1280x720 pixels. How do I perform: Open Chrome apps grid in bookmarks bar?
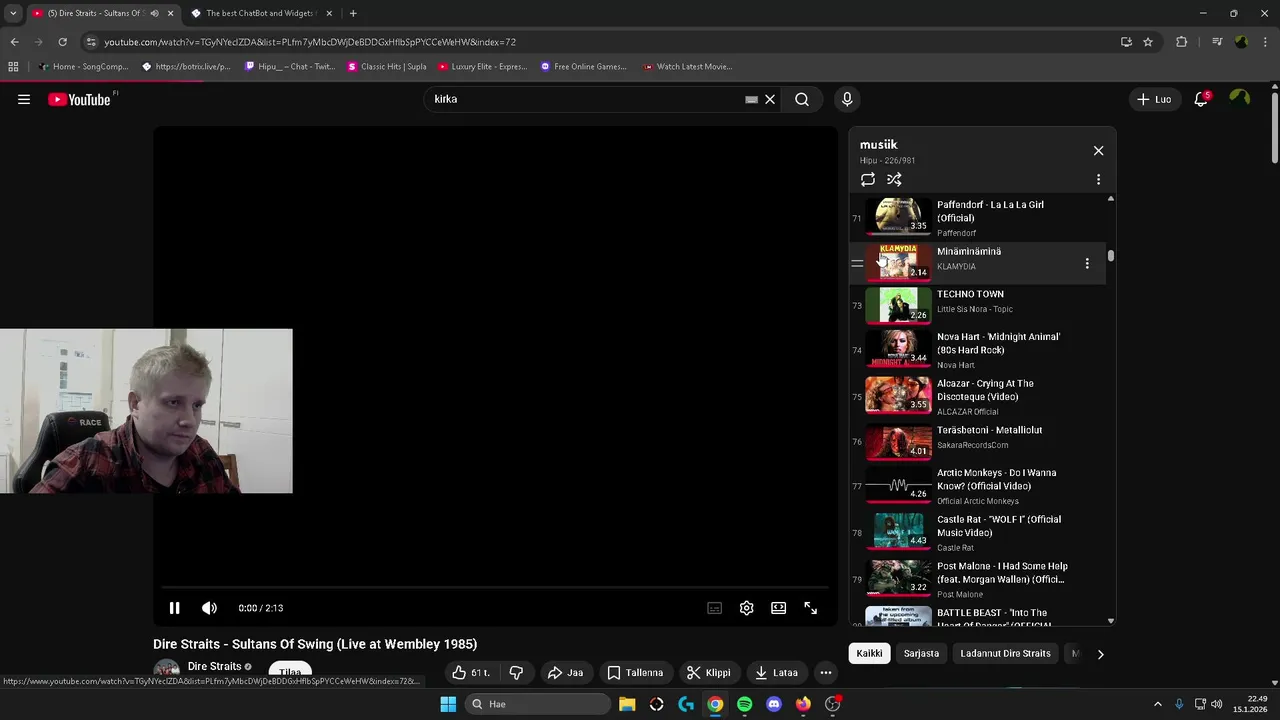tap(13, 67)
